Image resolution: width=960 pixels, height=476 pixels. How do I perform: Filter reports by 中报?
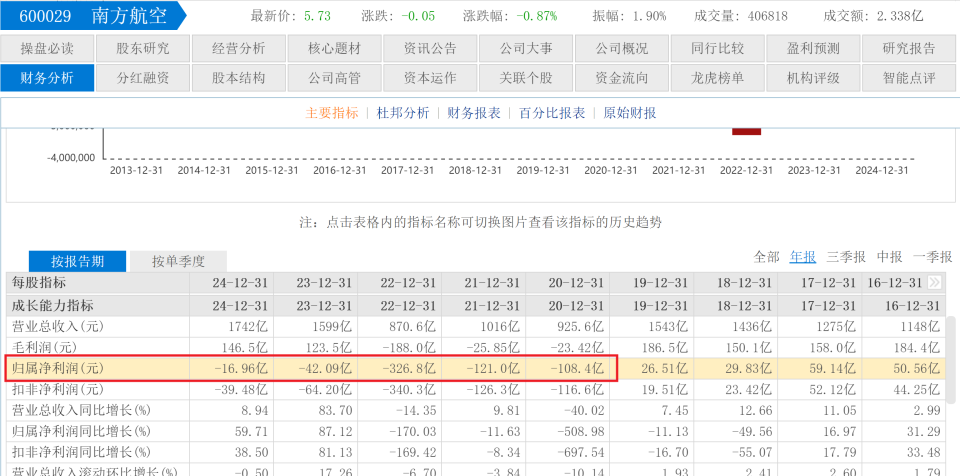(x=890, y=257)
